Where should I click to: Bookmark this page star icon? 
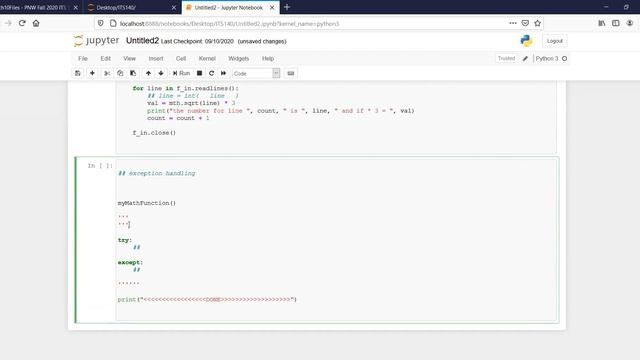coord(538,23)
